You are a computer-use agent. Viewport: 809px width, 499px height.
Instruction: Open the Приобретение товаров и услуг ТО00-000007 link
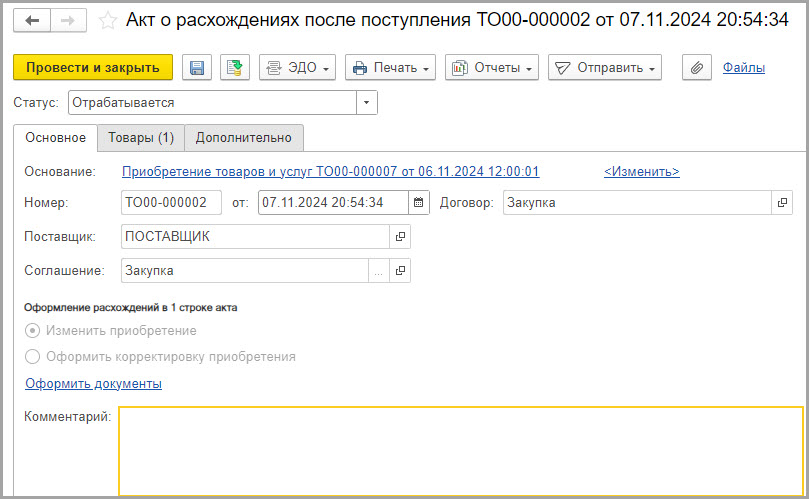click(x=331, y=171)
